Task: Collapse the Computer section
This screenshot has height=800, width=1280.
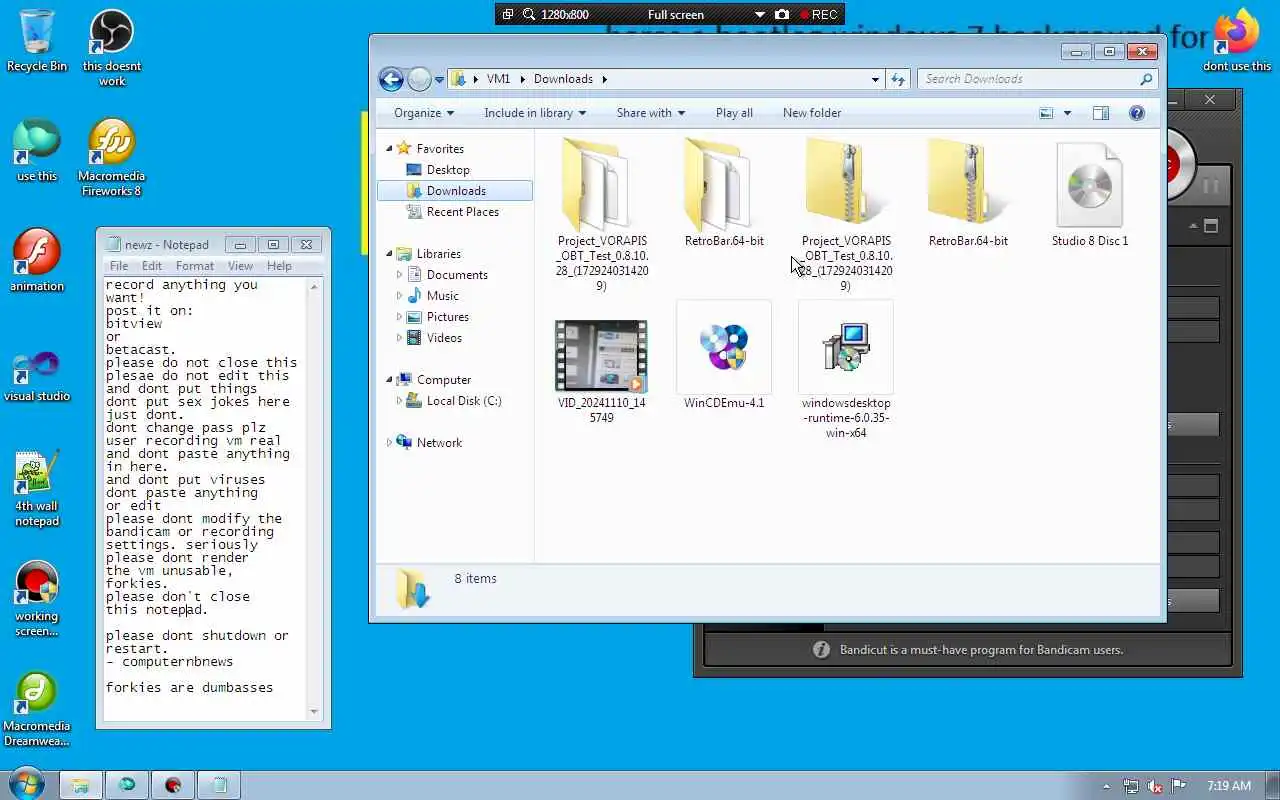Action: tap(390, 379)
